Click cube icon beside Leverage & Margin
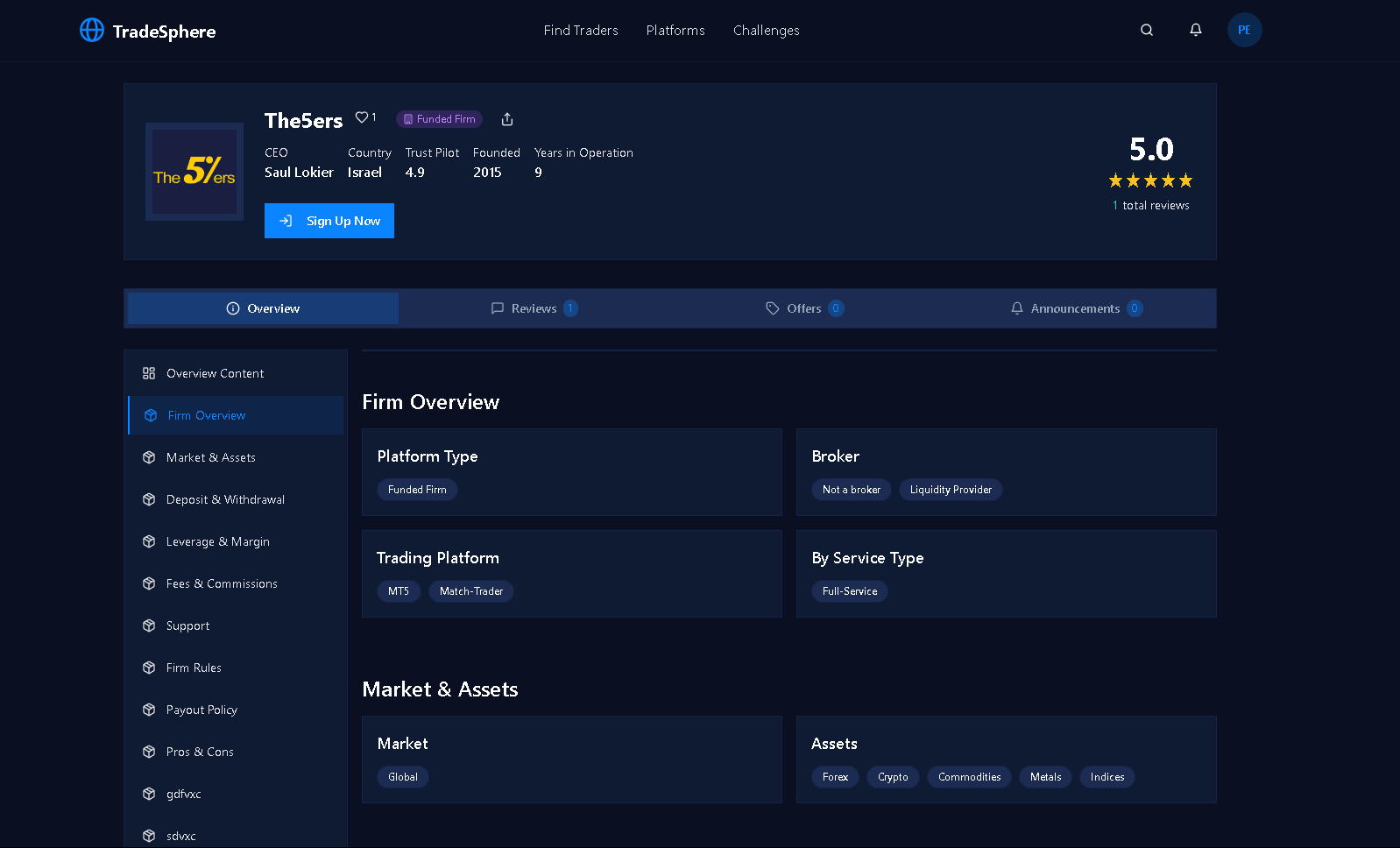Image resolution: width=1400 pixels, height=848 pixels. pos(149,541)
